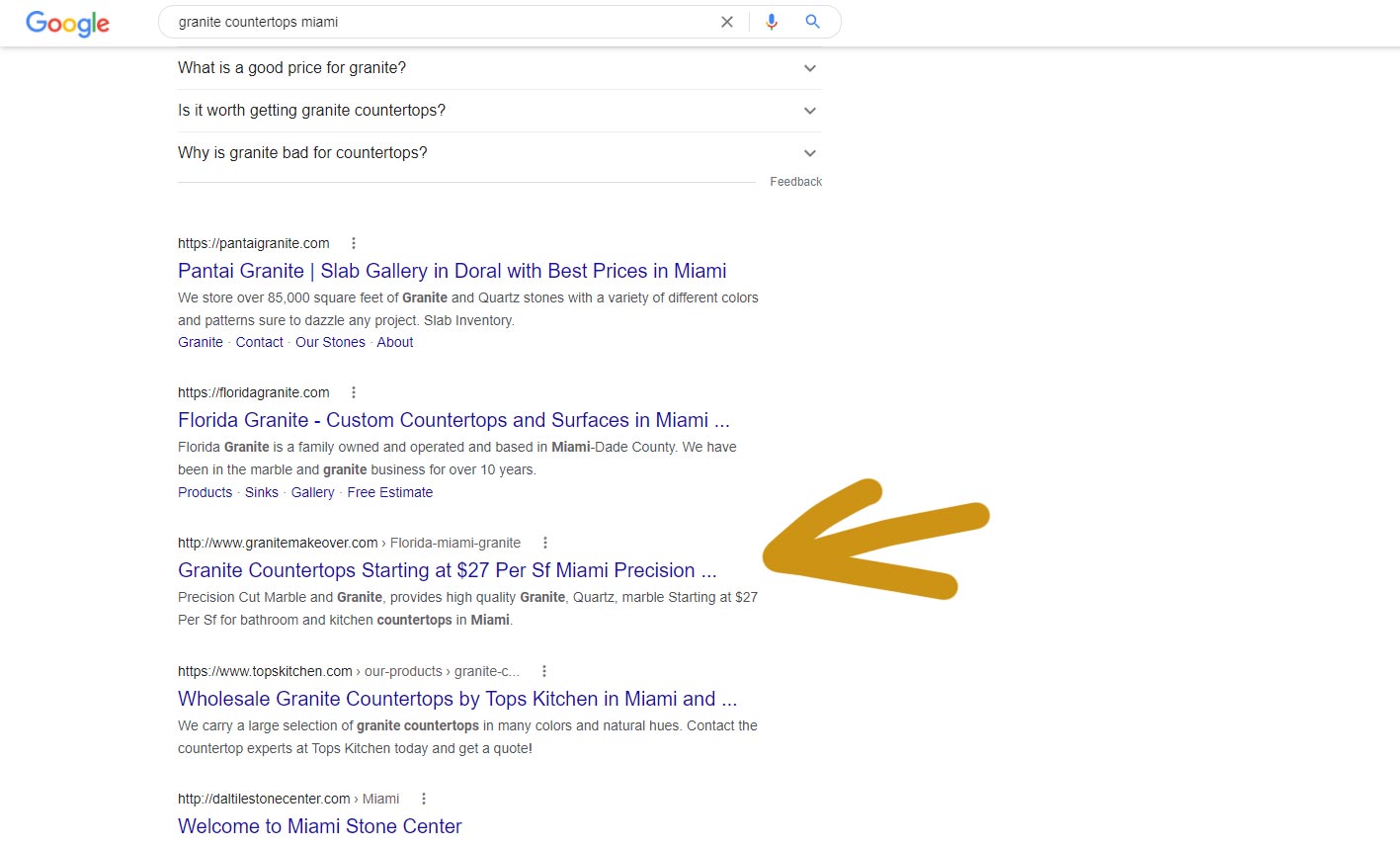Open Florida Granite Gallery sitelink
1400x847 pixels.
(x=312, y=492)
